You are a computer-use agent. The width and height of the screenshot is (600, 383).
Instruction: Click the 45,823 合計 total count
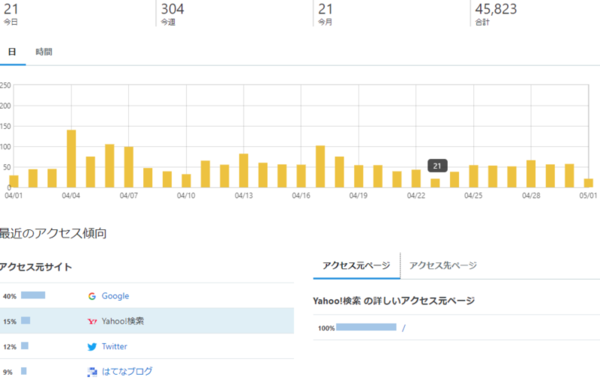click(496, 14)
